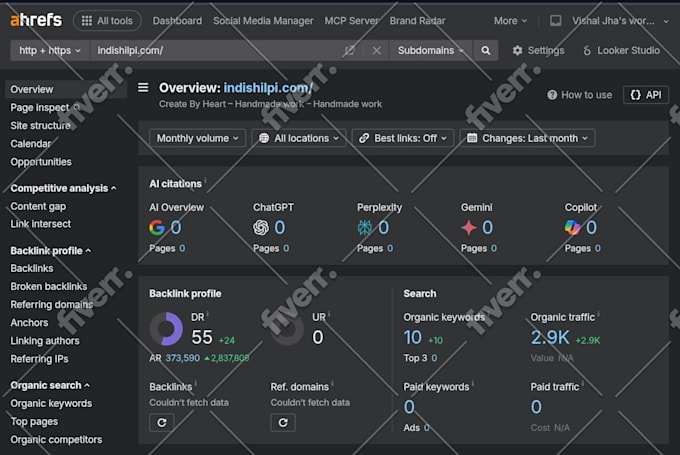Open Calendar in the sidebar
The width and height of the screenshot is (680, 455).
pyautogui.click(x=30, y=144)
